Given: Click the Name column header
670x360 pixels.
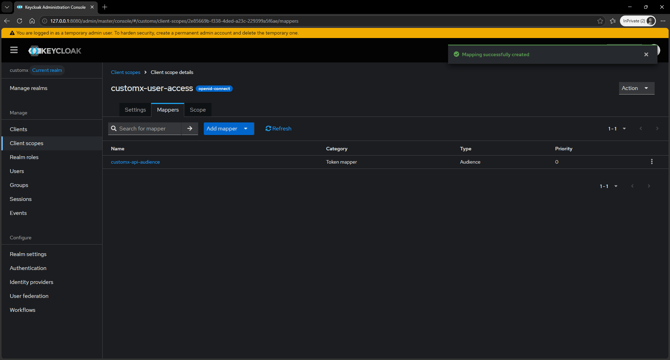Looking at the screenshot, I should (118, 149).
